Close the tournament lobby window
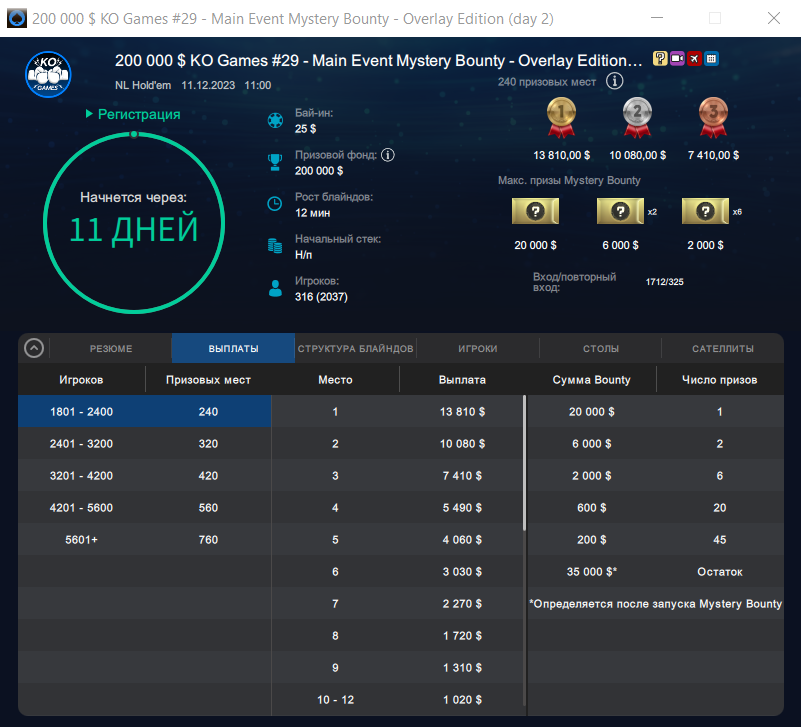Screen dimensions: 801x727 click(774, 18)
